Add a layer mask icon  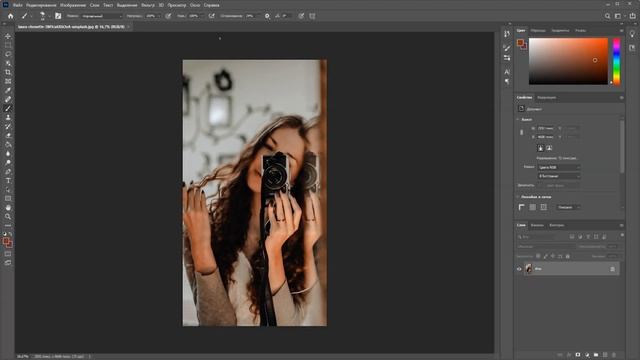[578, 355]
